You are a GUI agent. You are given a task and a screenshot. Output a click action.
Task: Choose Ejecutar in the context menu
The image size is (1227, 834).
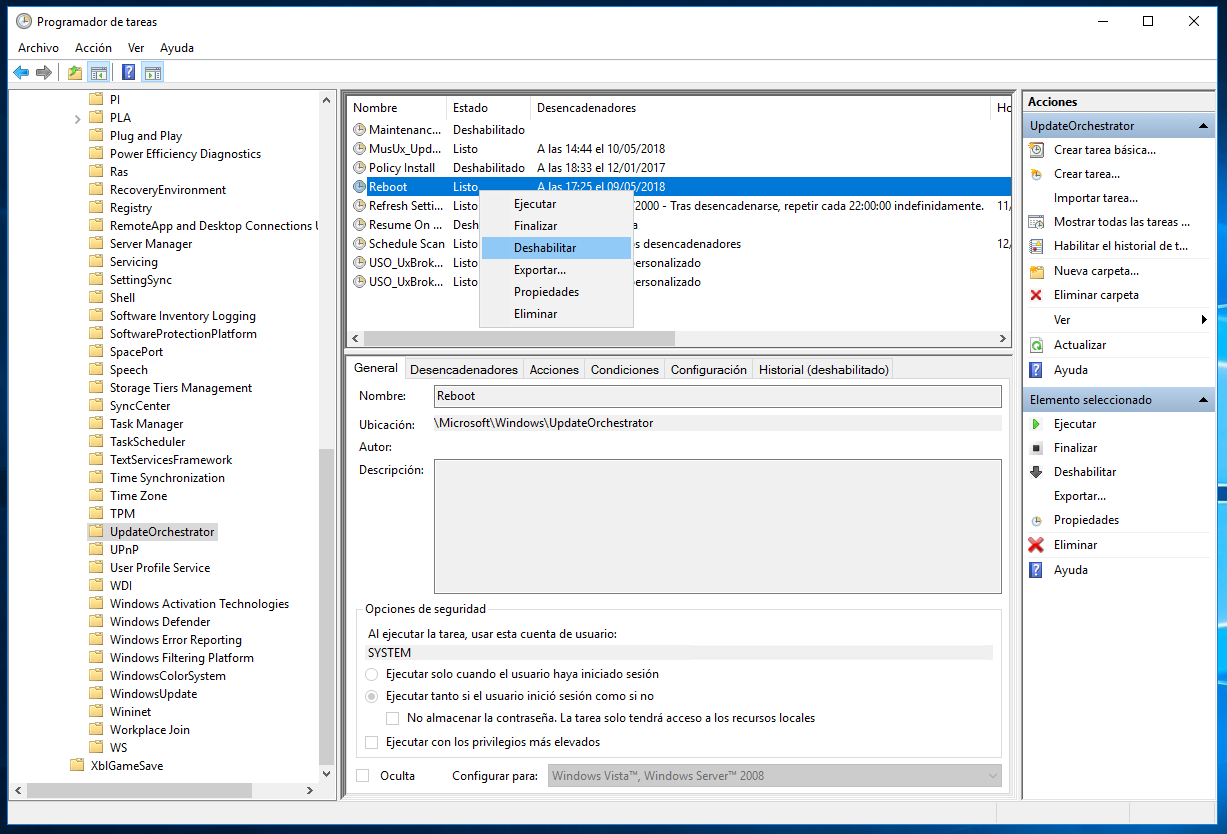pos(556,204)
